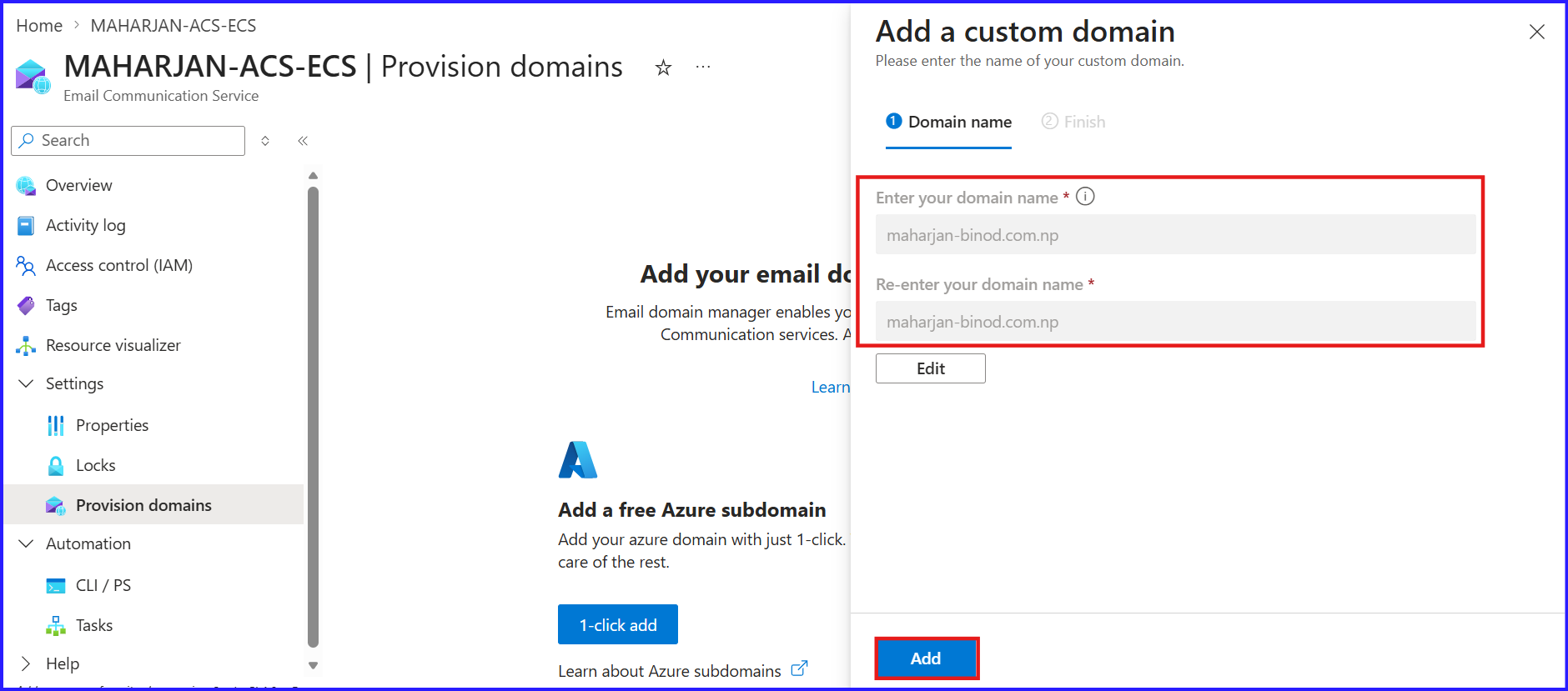Expand the Help section
Image resolution: width=1568 pixels, height=691 pixels.
[26, 663]
